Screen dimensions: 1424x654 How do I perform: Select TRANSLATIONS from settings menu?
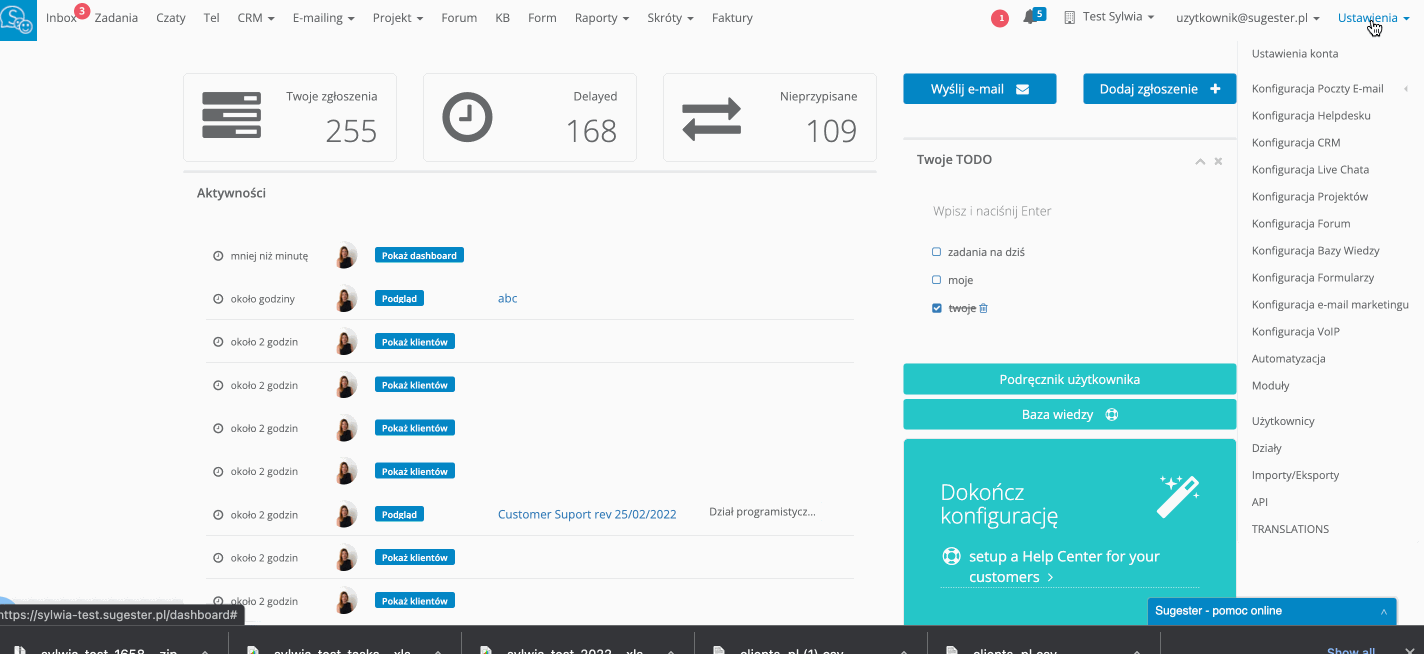click(1290, 530)
